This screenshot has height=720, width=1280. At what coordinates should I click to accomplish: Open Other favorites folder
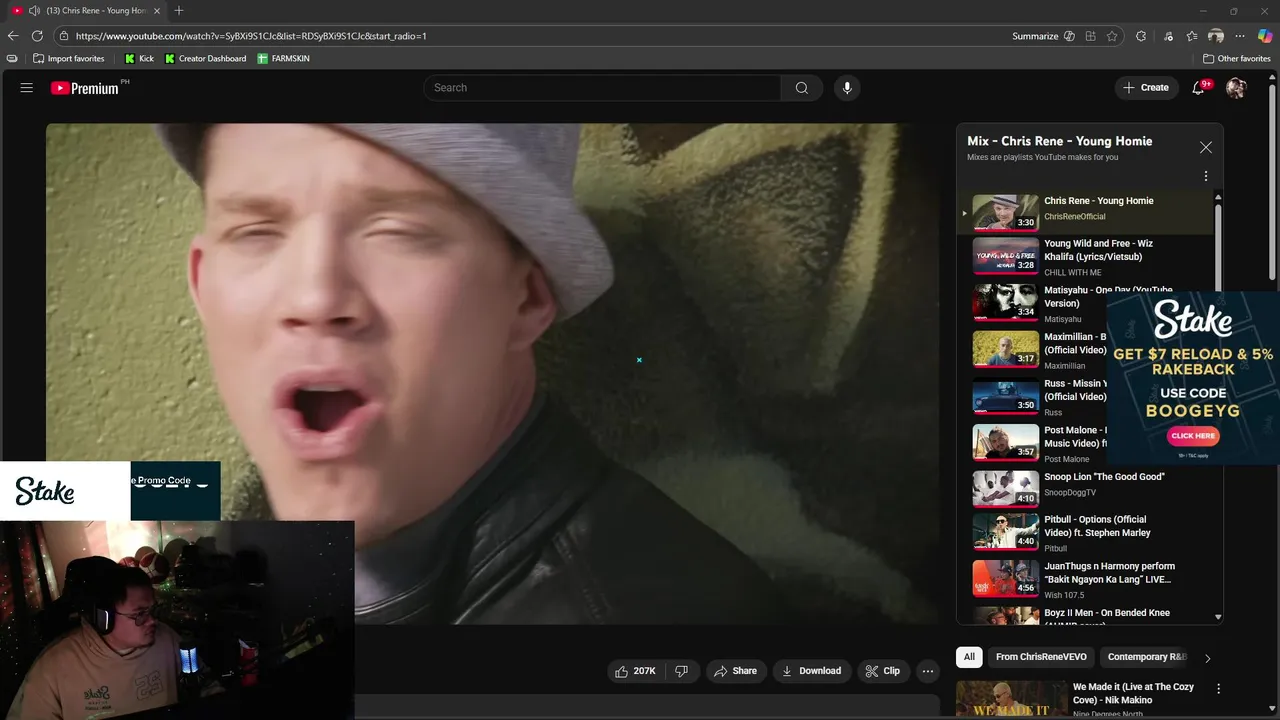(1236, 59)
